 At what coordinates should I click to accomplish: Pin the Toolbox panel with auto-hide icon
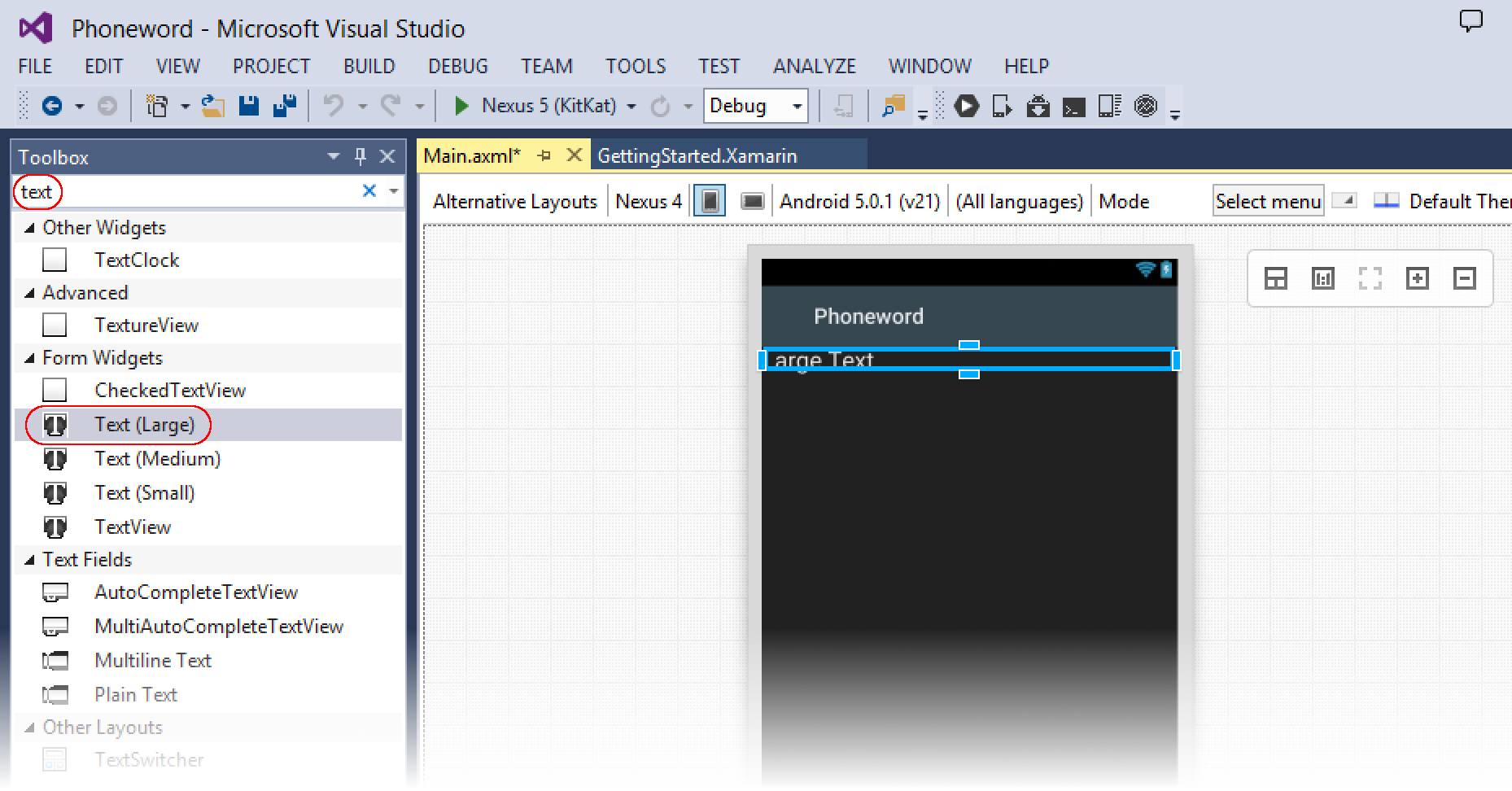click(x=361, y=156)
